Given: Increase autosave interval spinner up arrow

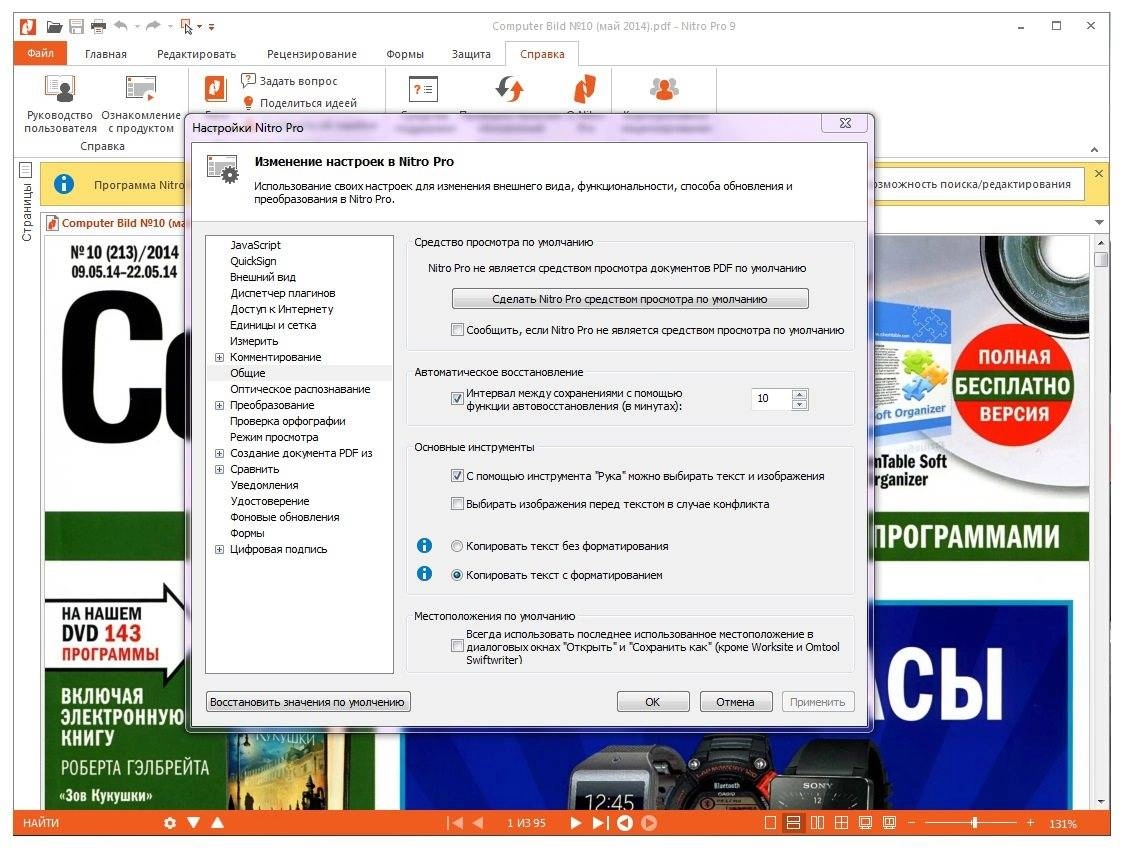Looking at the screenshot, I should coord(799,393).
